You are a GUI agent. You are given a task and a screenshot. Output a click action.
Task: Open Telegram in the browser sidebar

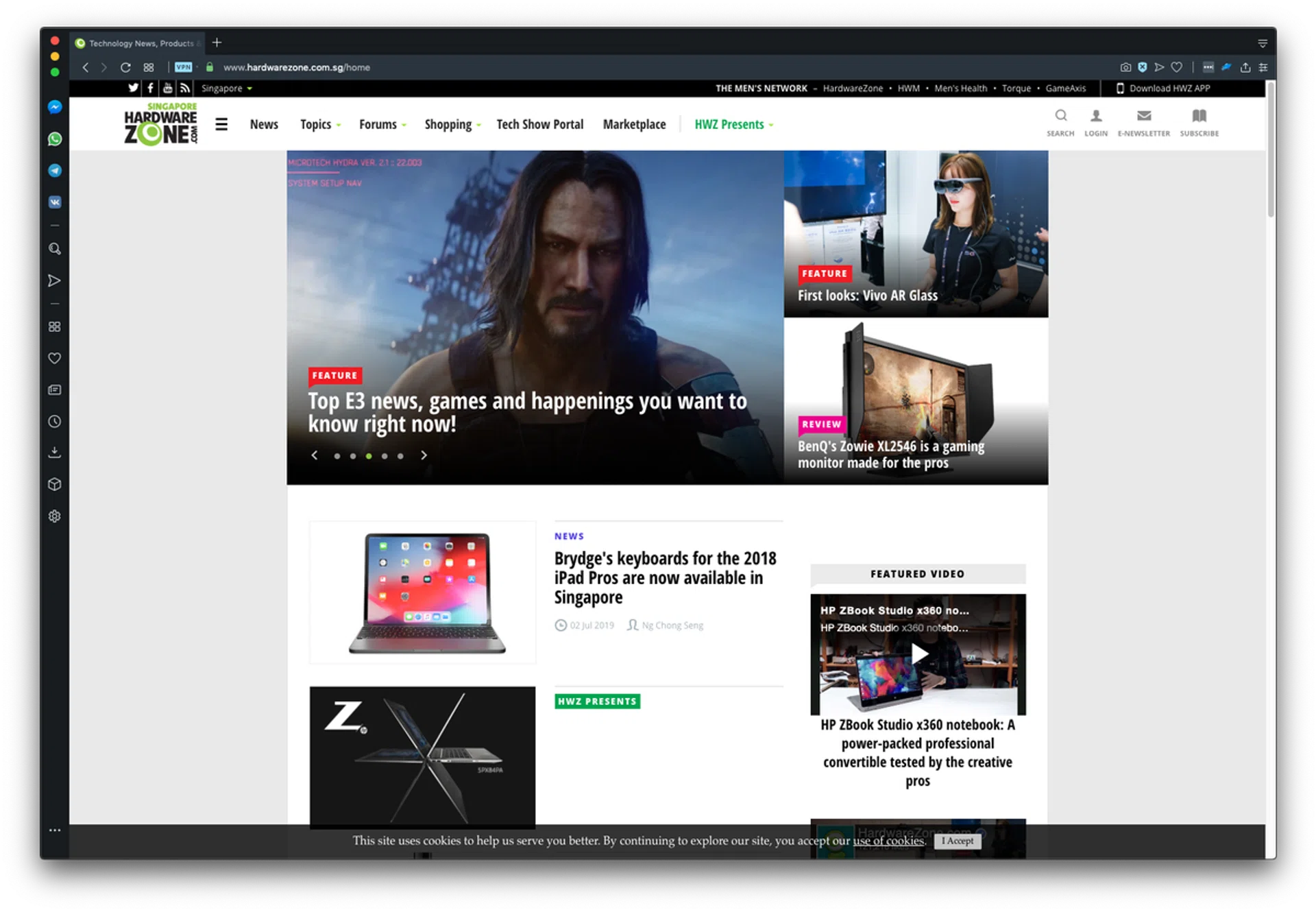[55, 171]
